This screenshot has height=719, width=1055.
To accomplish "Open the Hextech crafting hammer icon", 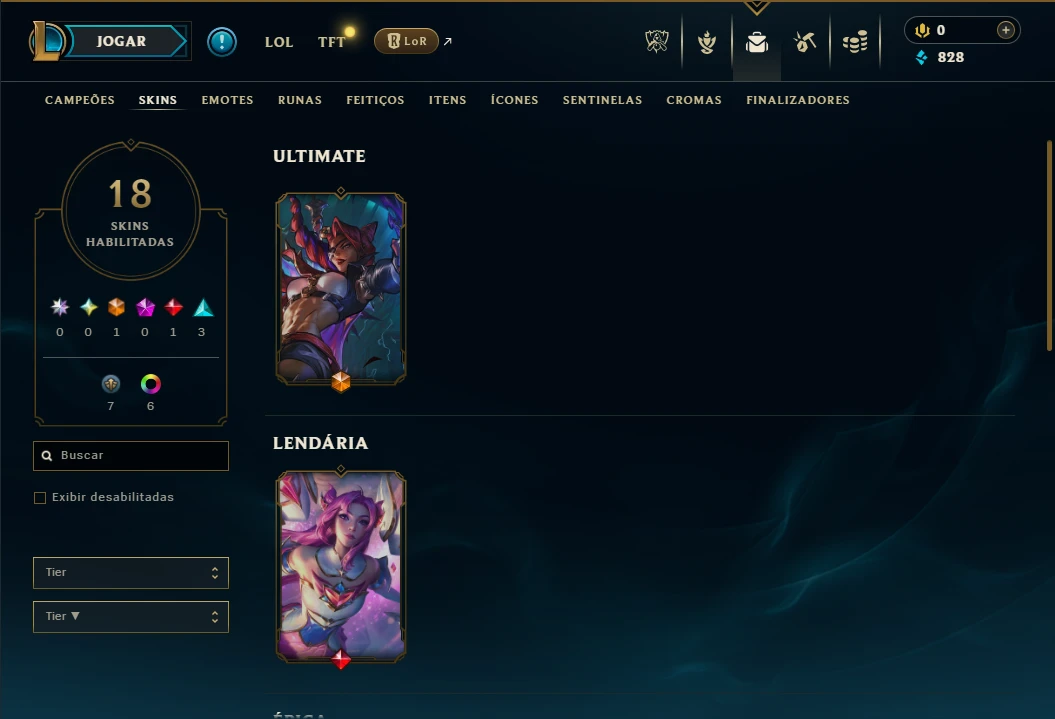I will click(805, 42).
